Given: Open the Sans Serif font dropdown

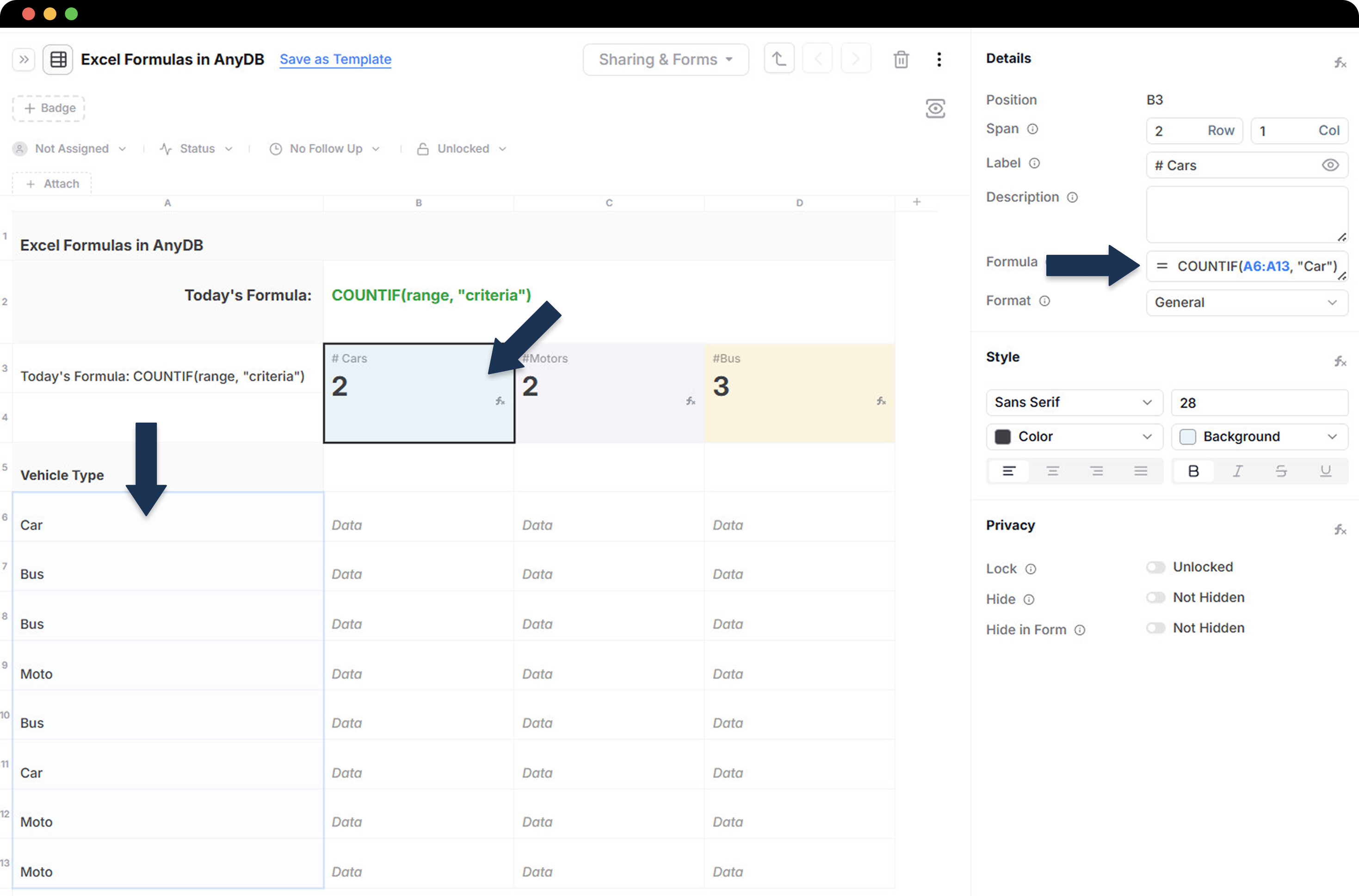Looking at the screenshot, I should (1073, 402).
